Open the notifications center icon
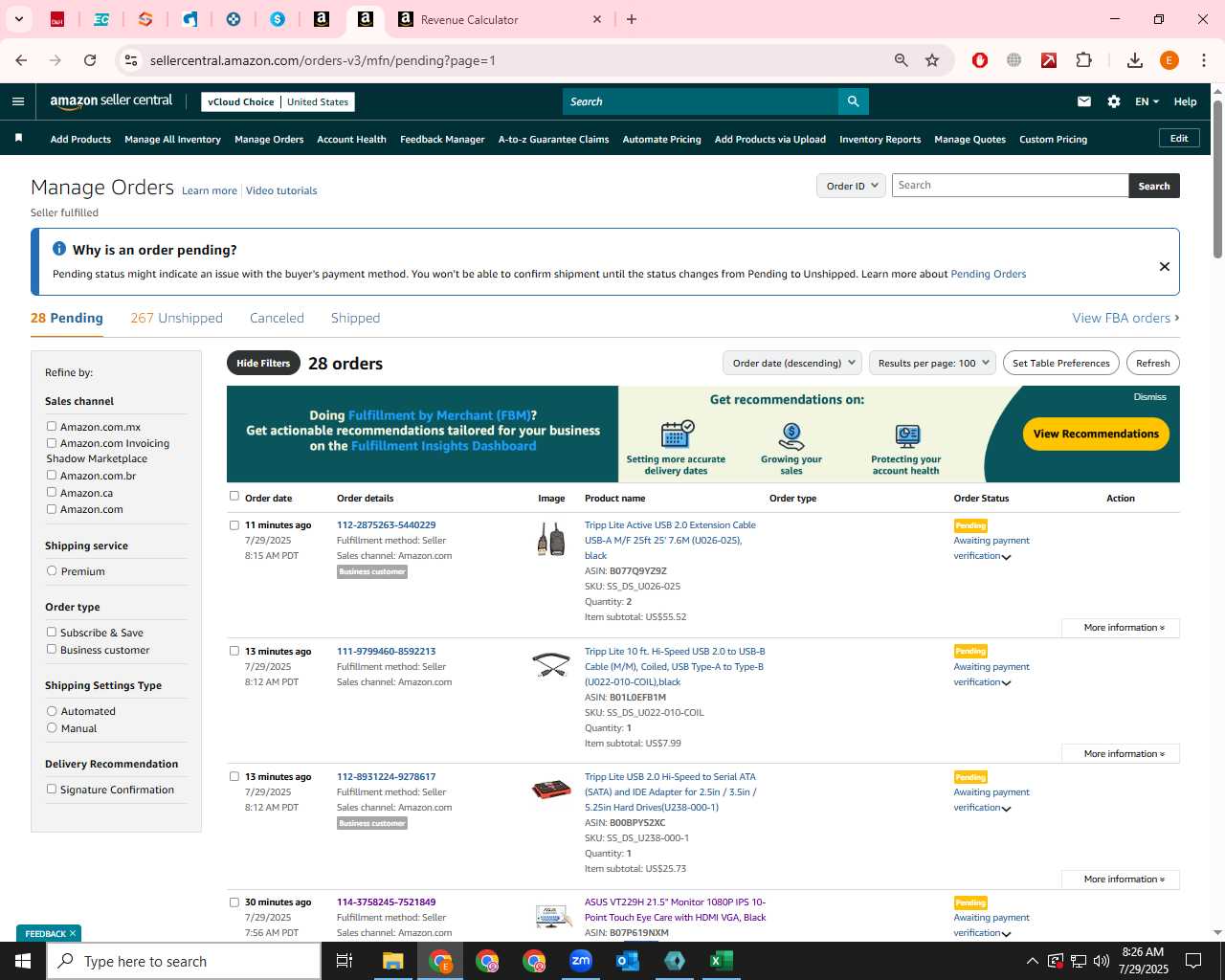The image size is (1225, 980). tap(1193, 961)
